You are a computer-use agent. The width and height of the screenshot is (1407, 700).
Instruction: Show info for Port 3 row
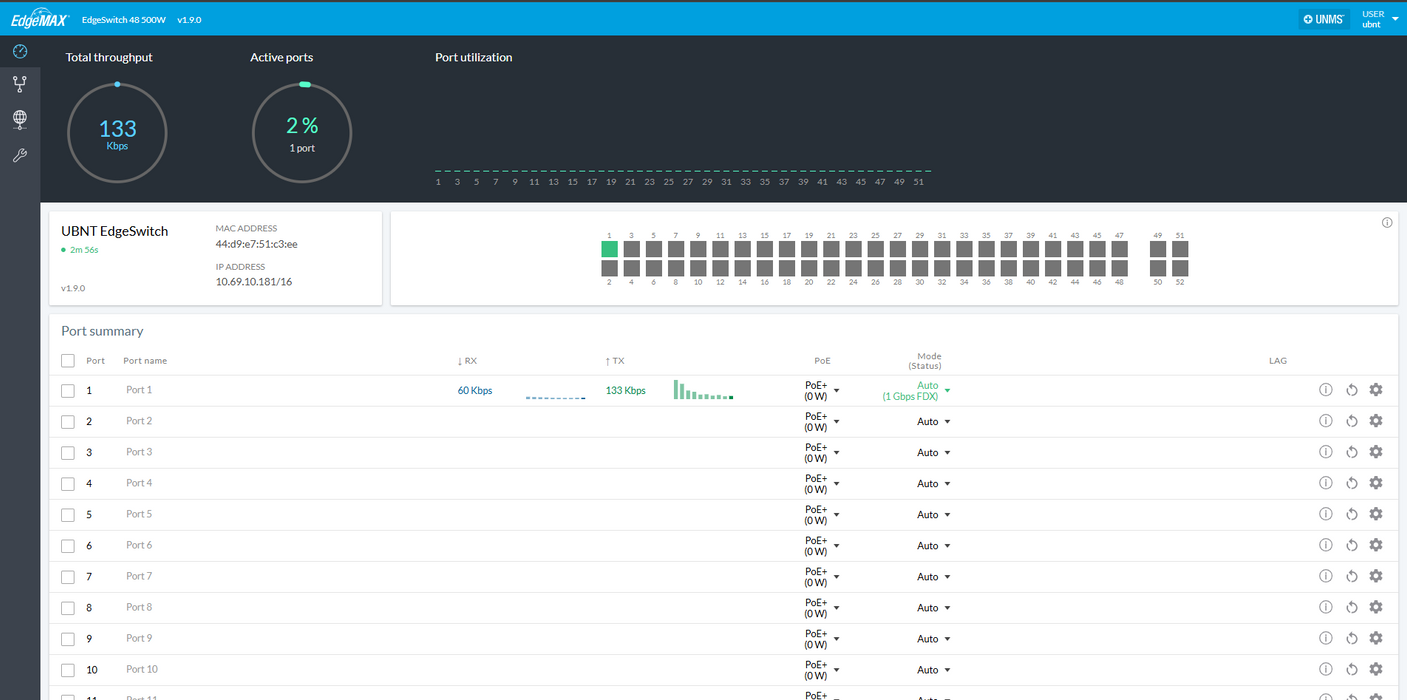click(x=1326, y=453)
